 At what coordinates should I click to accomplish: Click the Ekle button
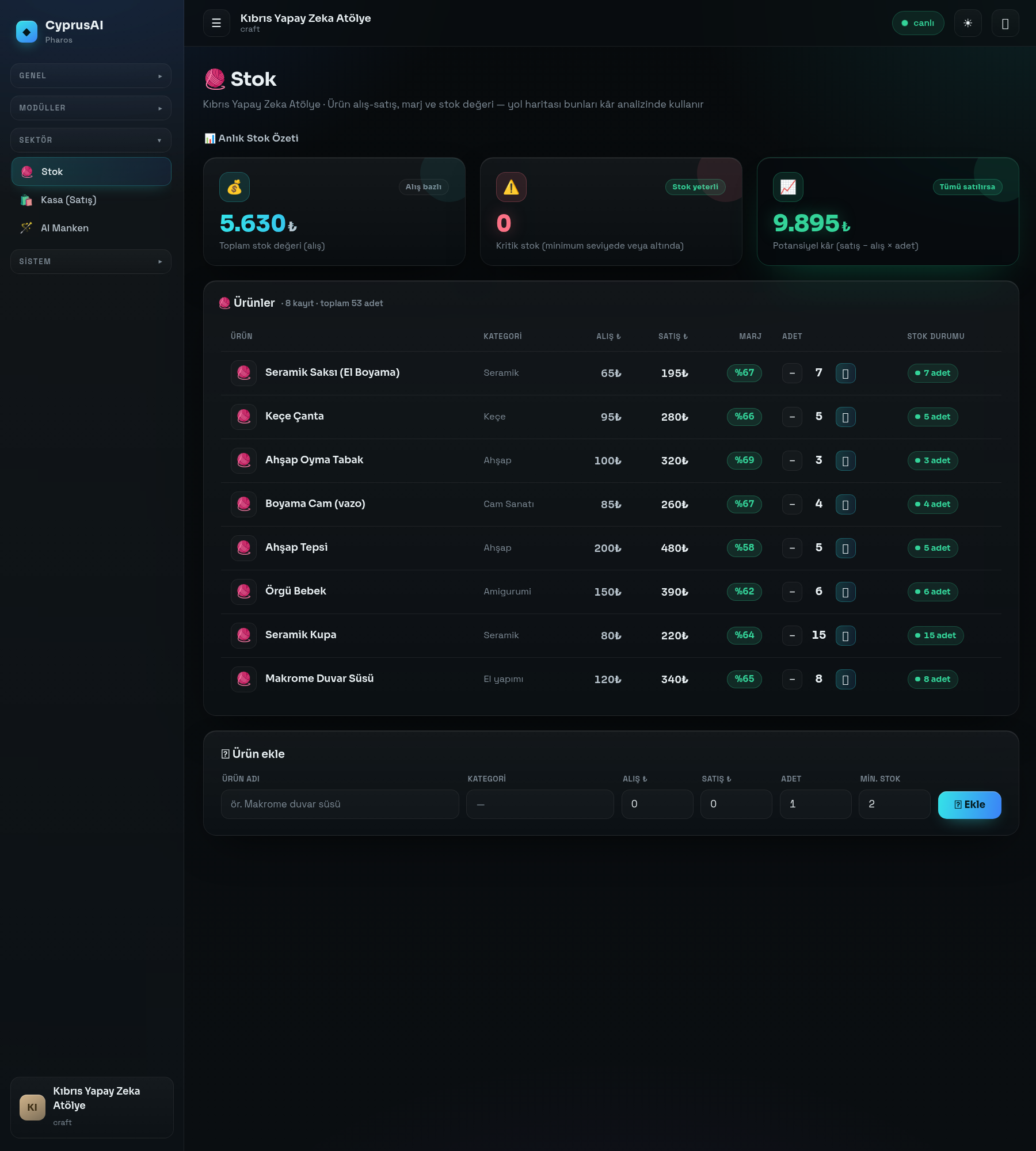[x=969, y=805]
